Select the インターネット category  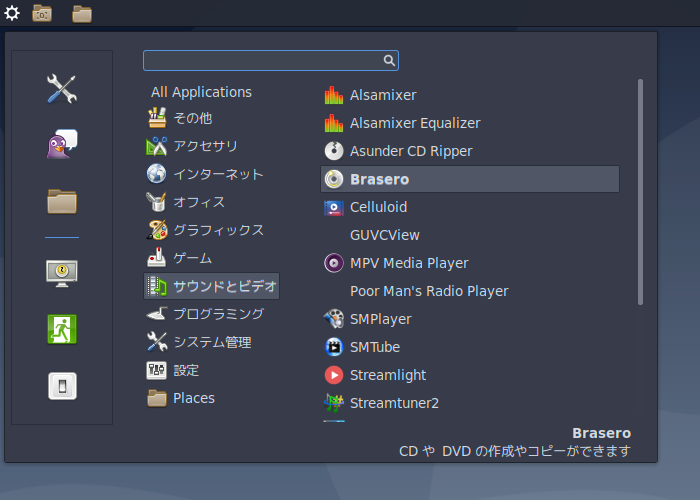pos(212,174)
